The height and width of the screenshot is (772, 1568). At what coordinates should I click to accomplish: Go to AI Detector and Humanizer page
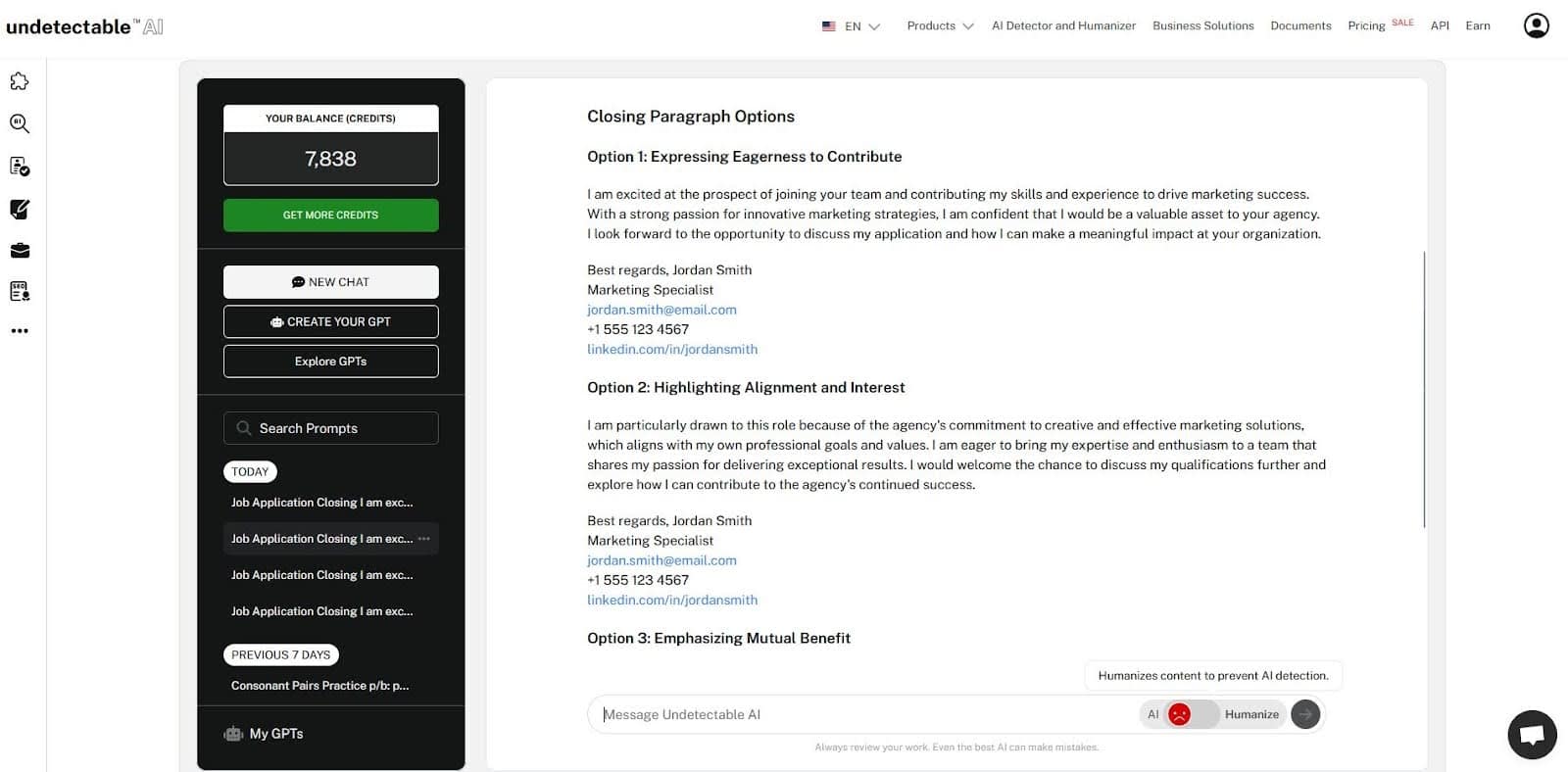pos(1063,25)
